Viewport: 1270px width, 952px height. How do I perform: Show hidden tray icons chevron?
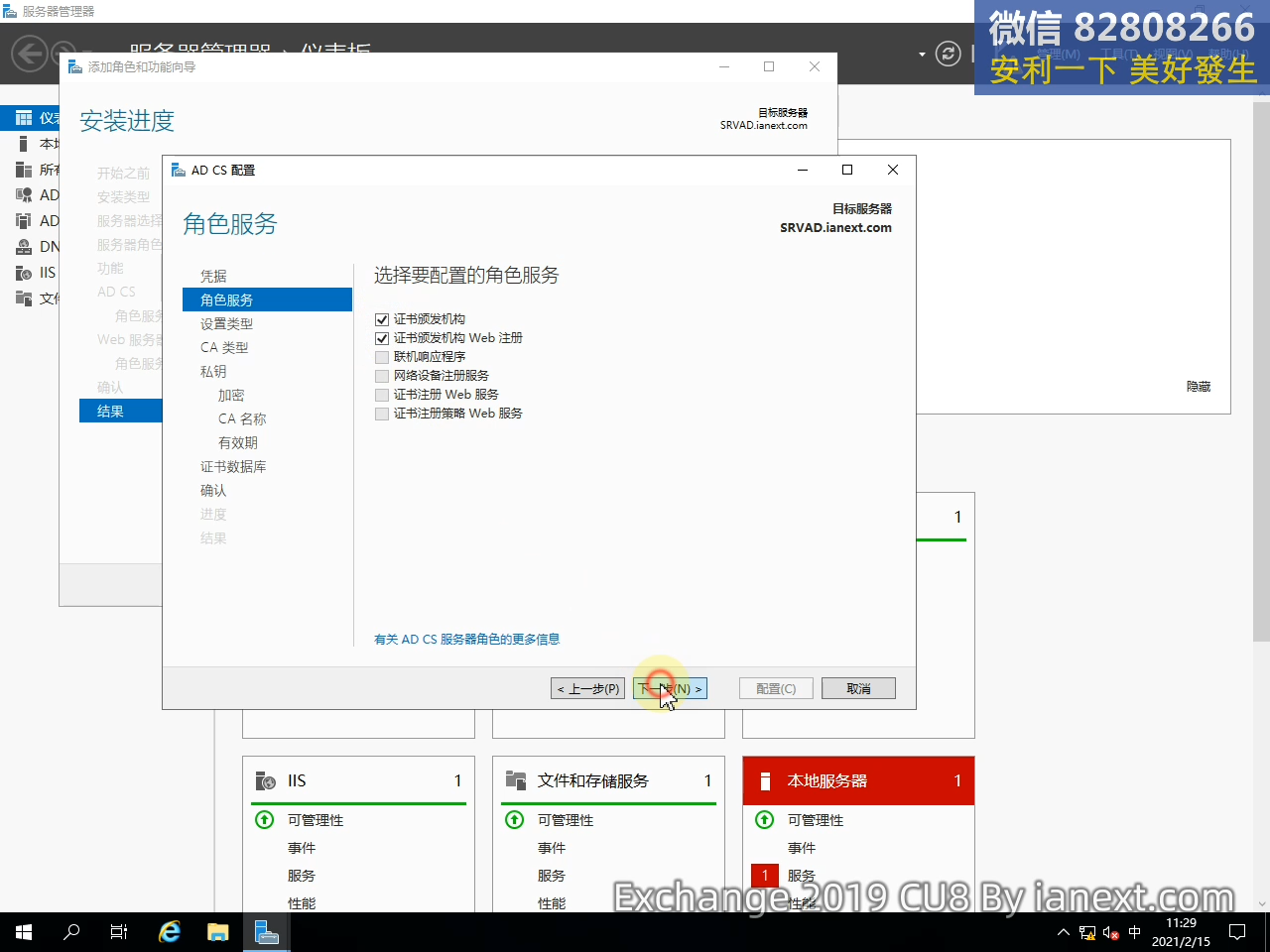(1064, 932)
